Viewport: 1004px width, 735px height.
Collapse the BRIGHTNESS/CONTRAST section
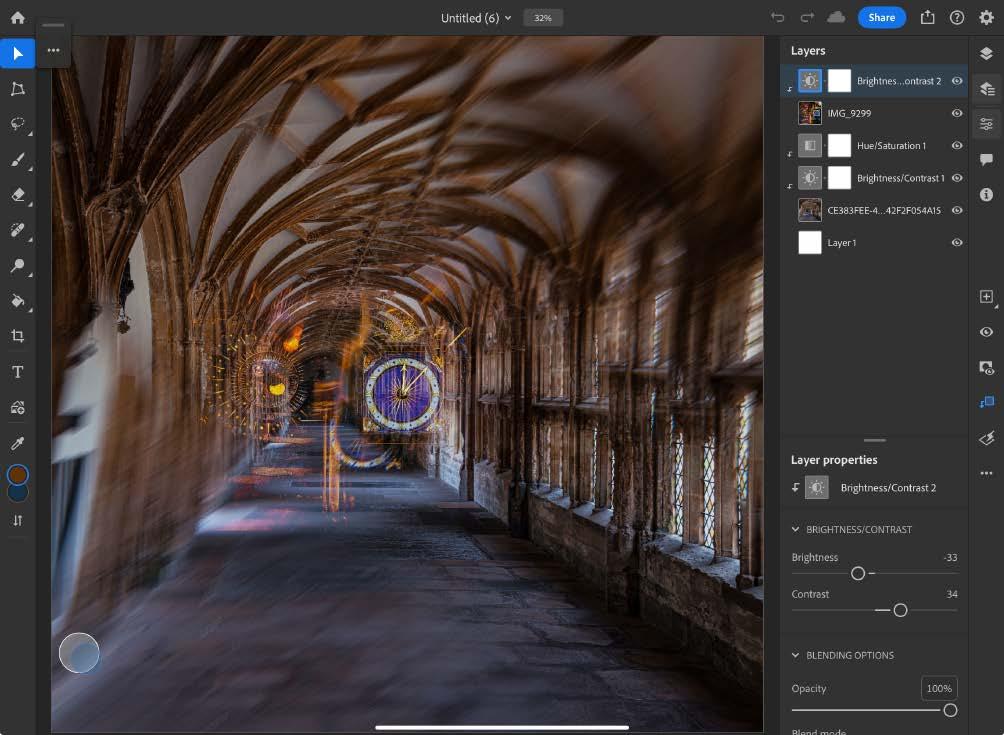click(x=796, y=530)
